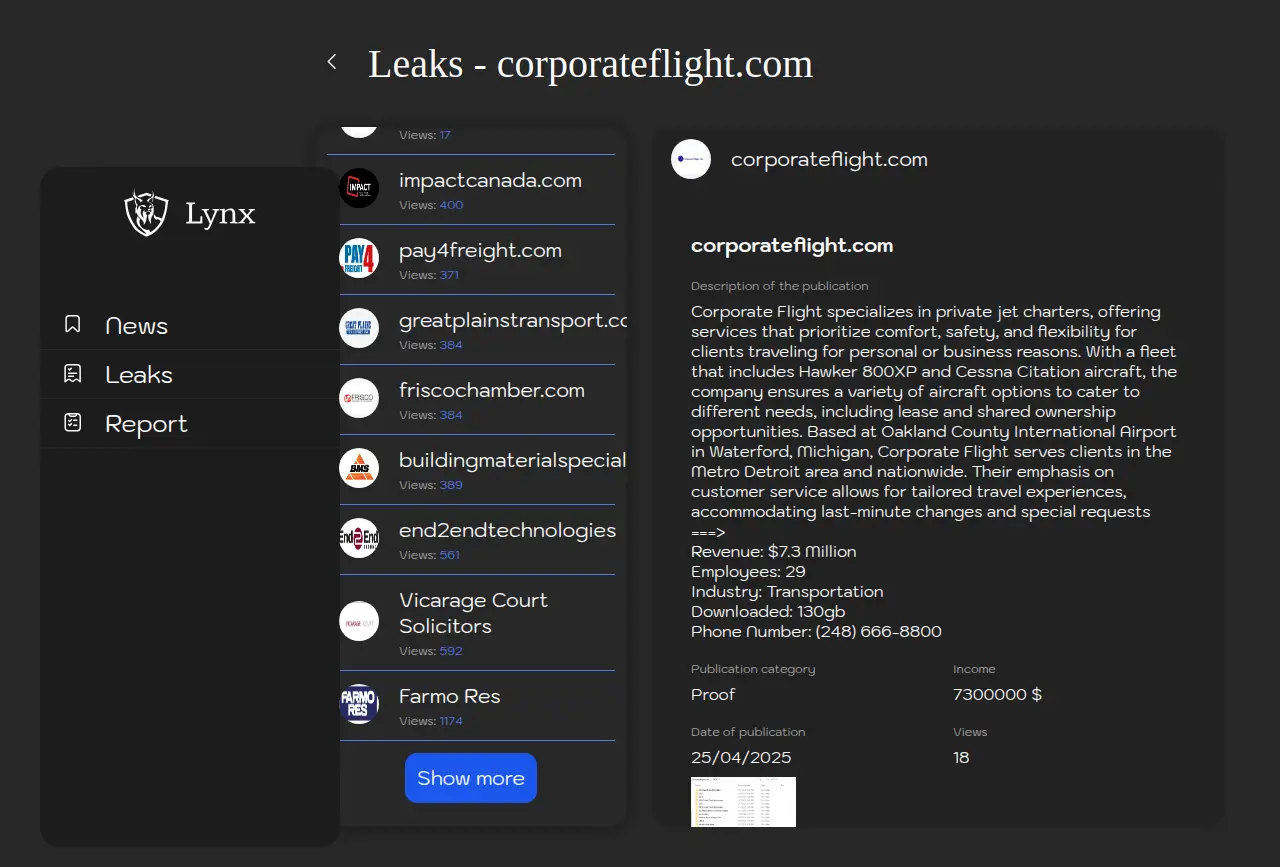Image resolution: width=1280 pixels, height=867 pixels.
Task: Click the News bookmark icon
Action: [73, 324]
